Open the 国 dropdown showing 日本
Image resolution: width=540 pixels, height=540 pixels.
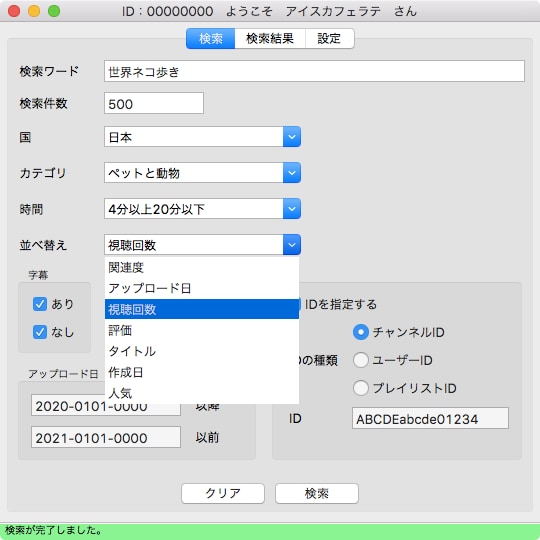(x=202, y=137)
